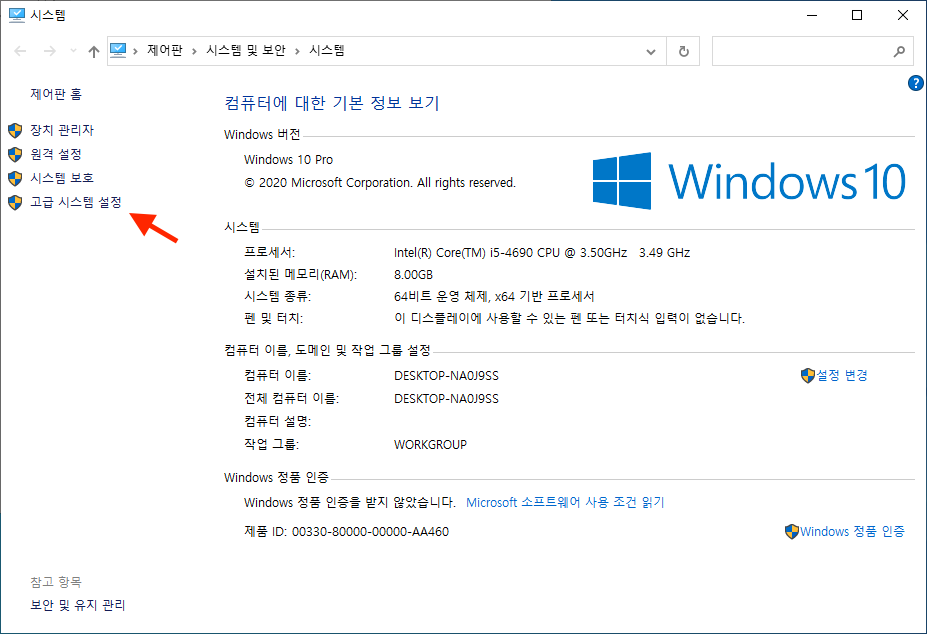Viewport: 927px width, 634px height.
Task: Open remote settings link 원격 설정
Action: [56, 154]
